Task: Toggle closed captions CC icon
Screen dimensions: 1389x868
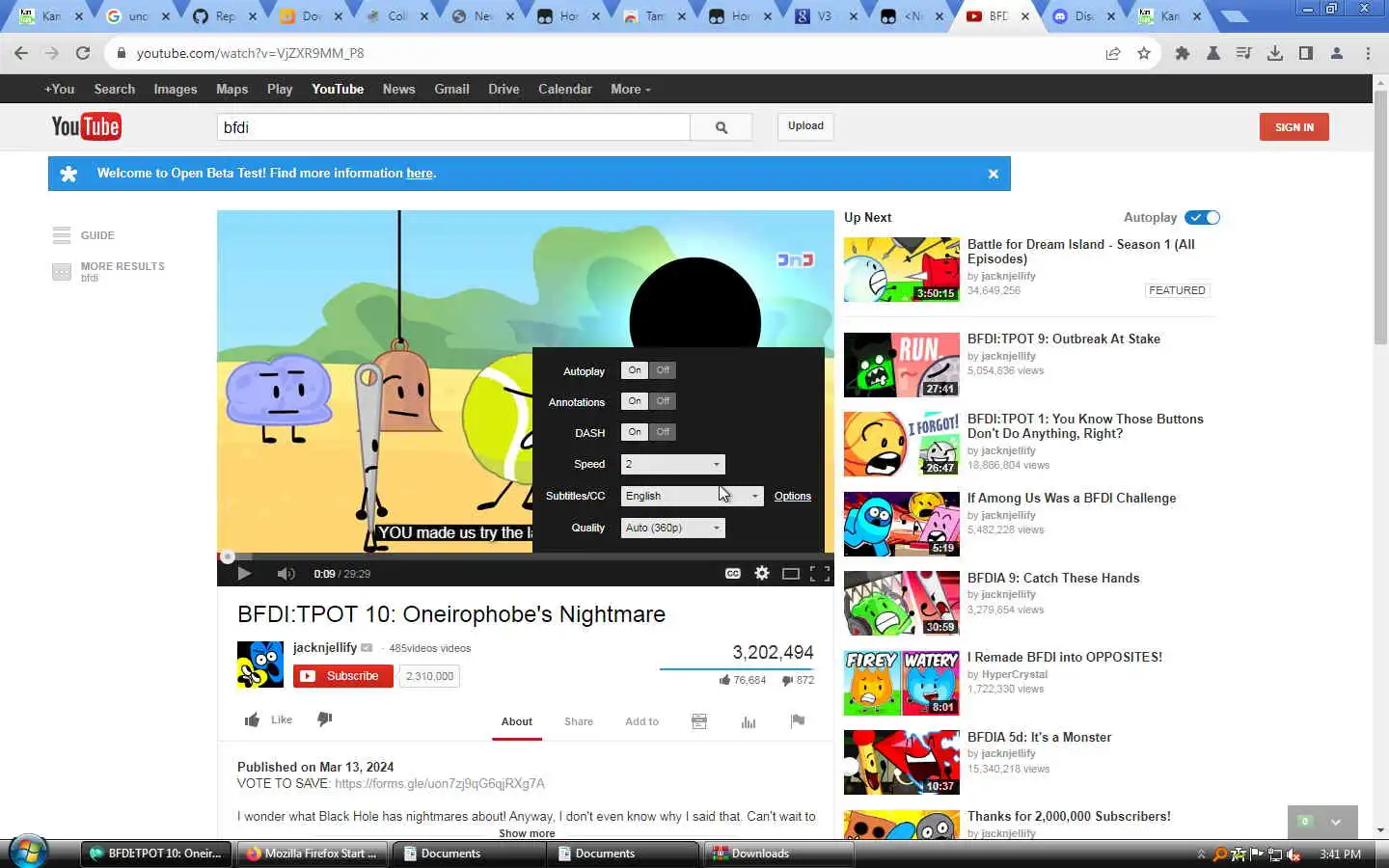Action: point(733,574)
